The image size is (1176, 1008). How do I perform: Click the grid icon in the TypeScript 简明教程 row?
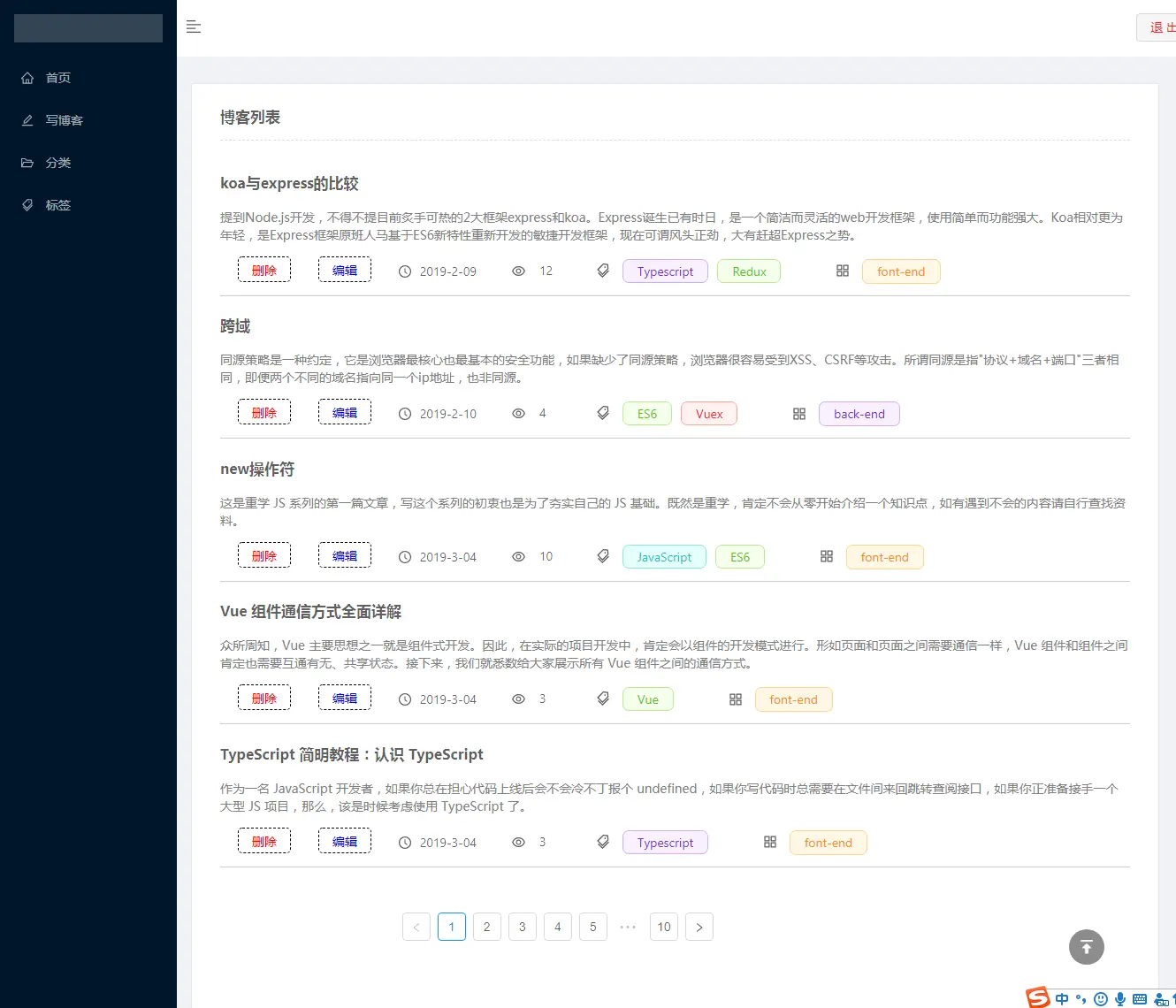coord(770,842)
